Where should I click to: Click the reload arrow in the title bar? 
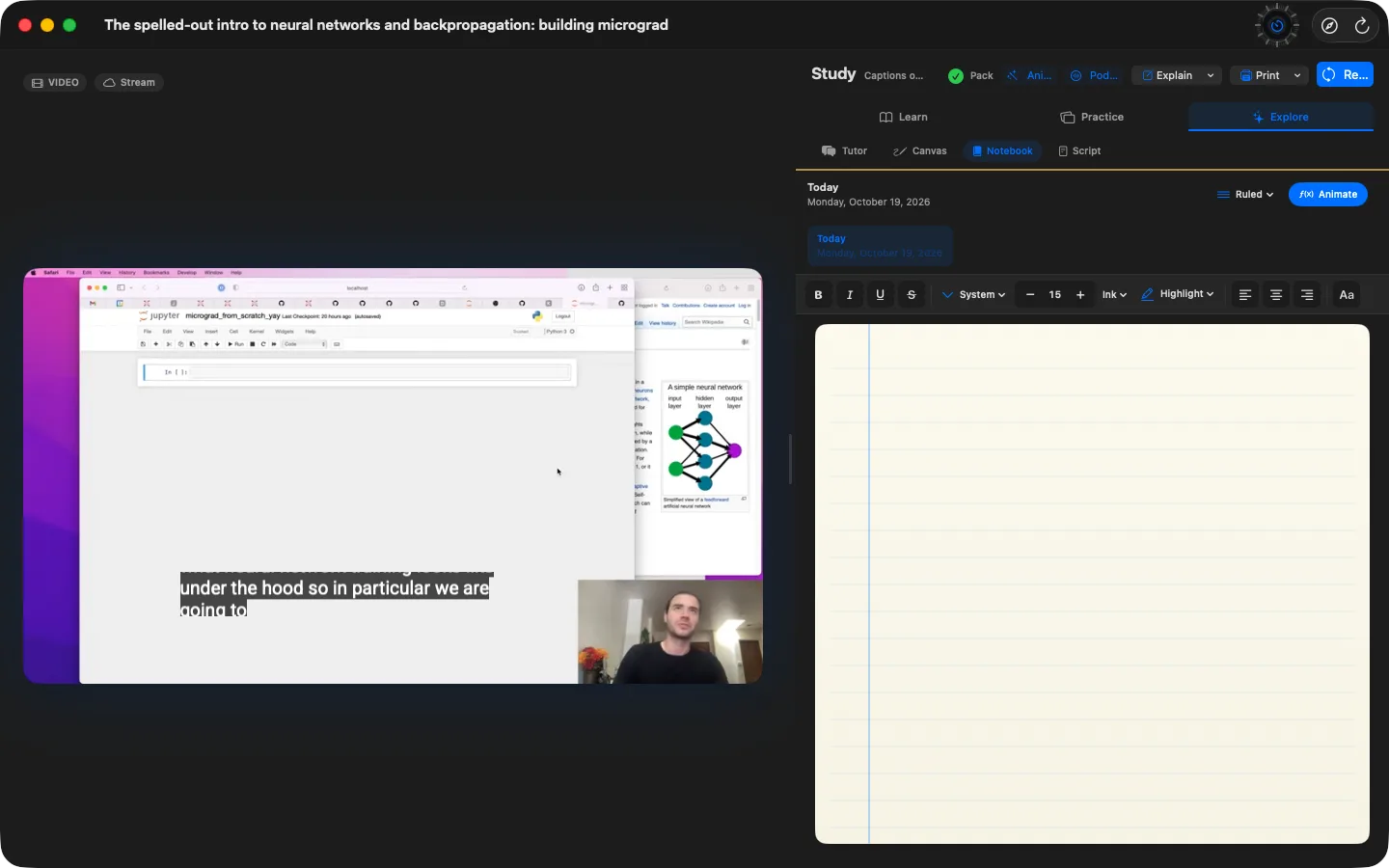(x=1362, y=26)
